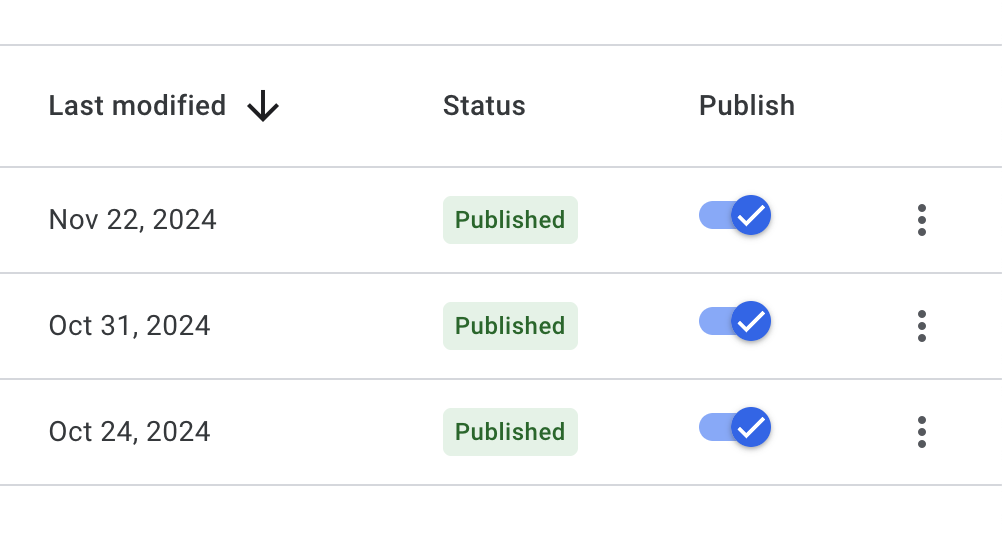The height and width of the screenshot is (546, 1002).
Task: Unpublish the item modified Nov 22, 2024
Action: pos(735,215)
